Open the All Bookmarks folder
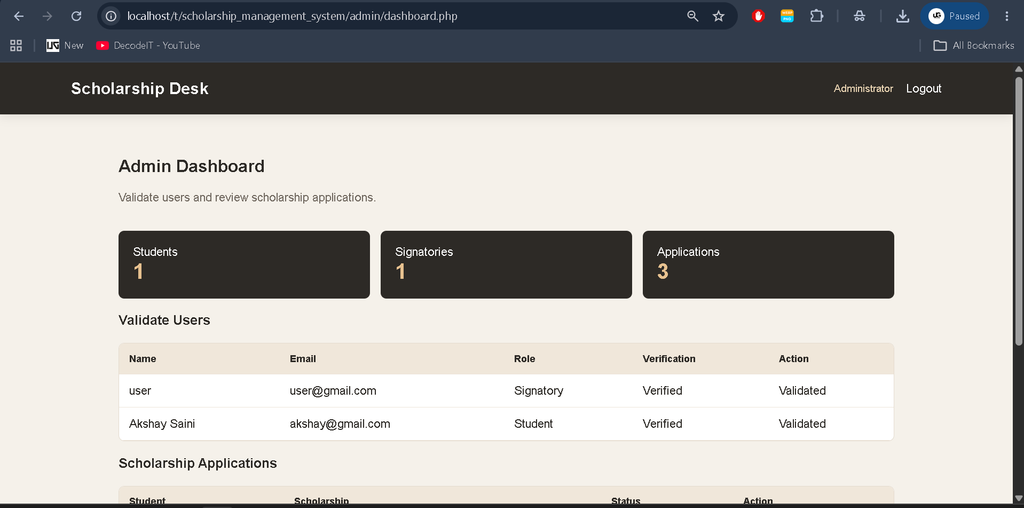 coord(974,45)
